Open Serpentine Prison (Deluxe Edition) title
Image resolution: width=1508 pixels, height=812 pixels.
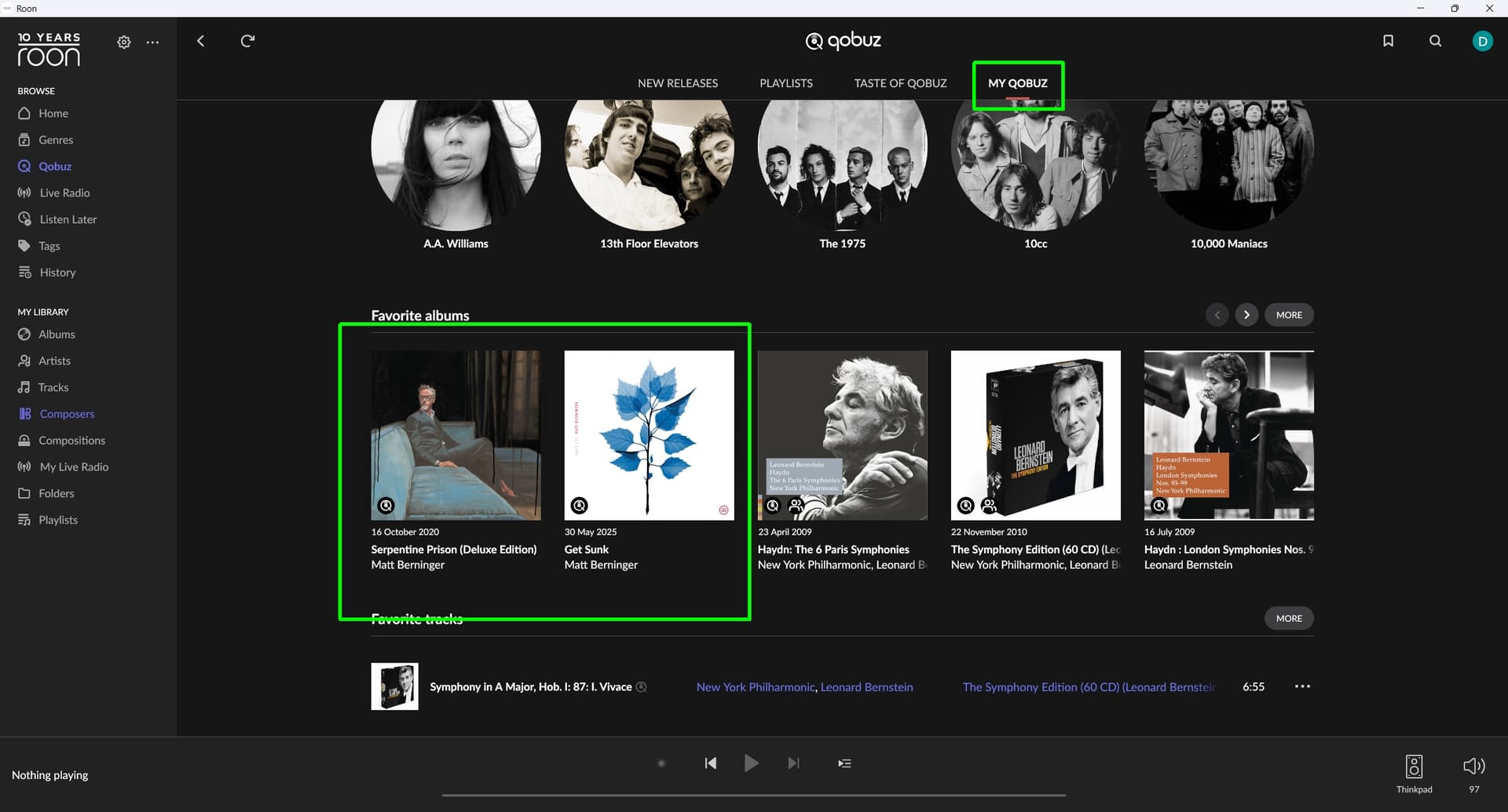click(454, 550)
